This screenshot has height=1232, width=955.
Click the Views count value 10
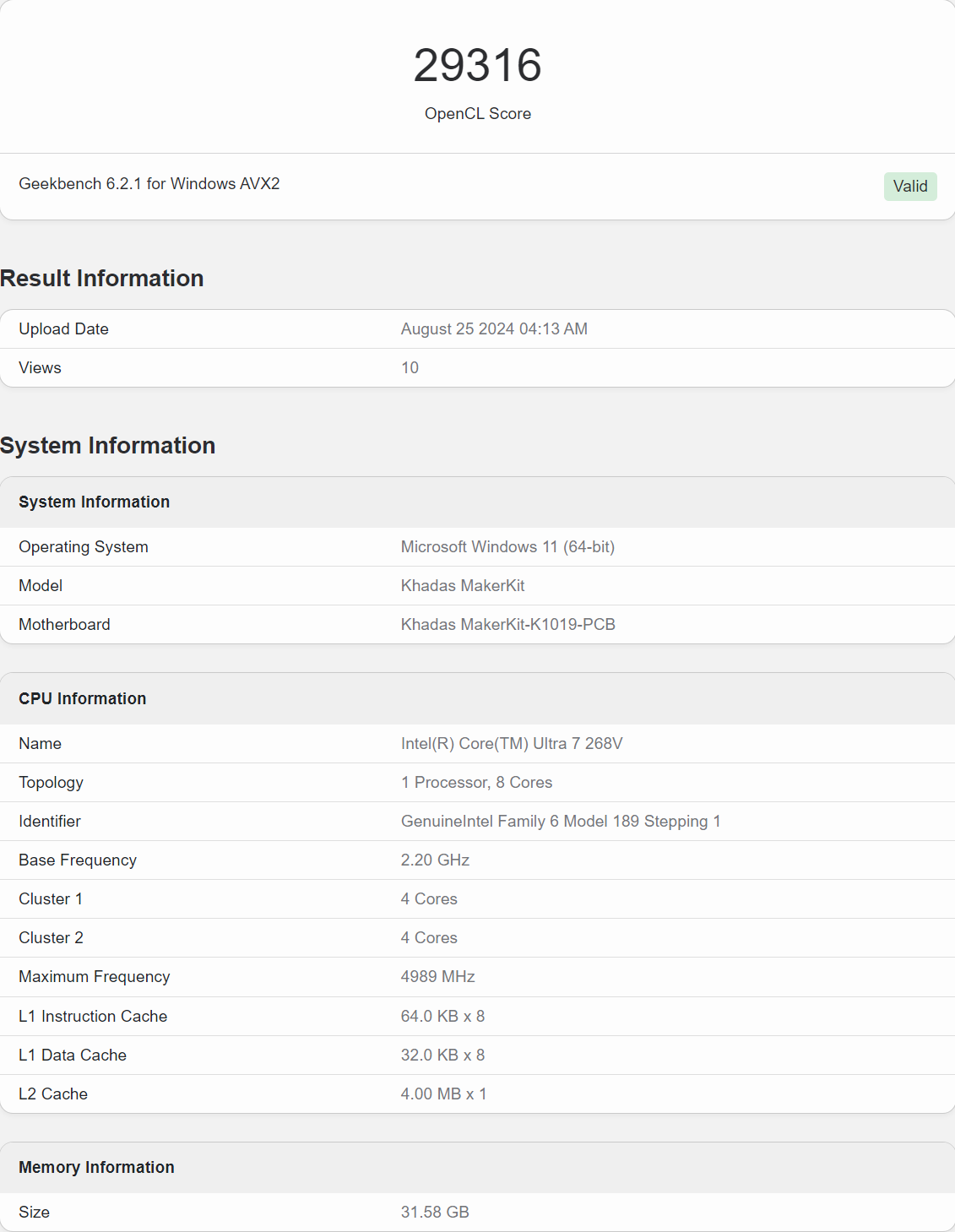[x=410, y=368]
